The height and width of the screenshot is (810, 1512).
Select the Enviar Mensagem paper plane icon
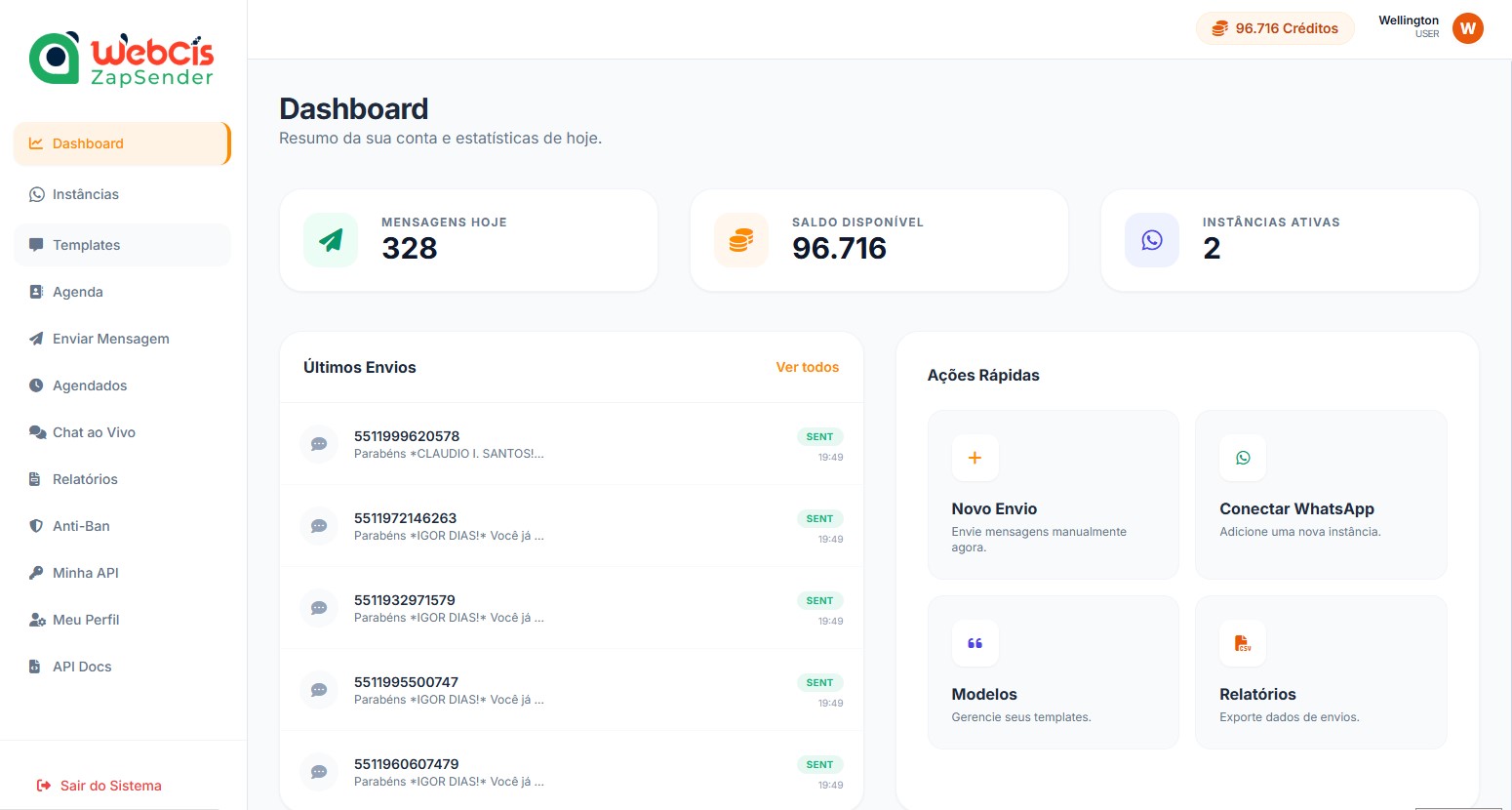pyautogui.click(x=35, y=338)
